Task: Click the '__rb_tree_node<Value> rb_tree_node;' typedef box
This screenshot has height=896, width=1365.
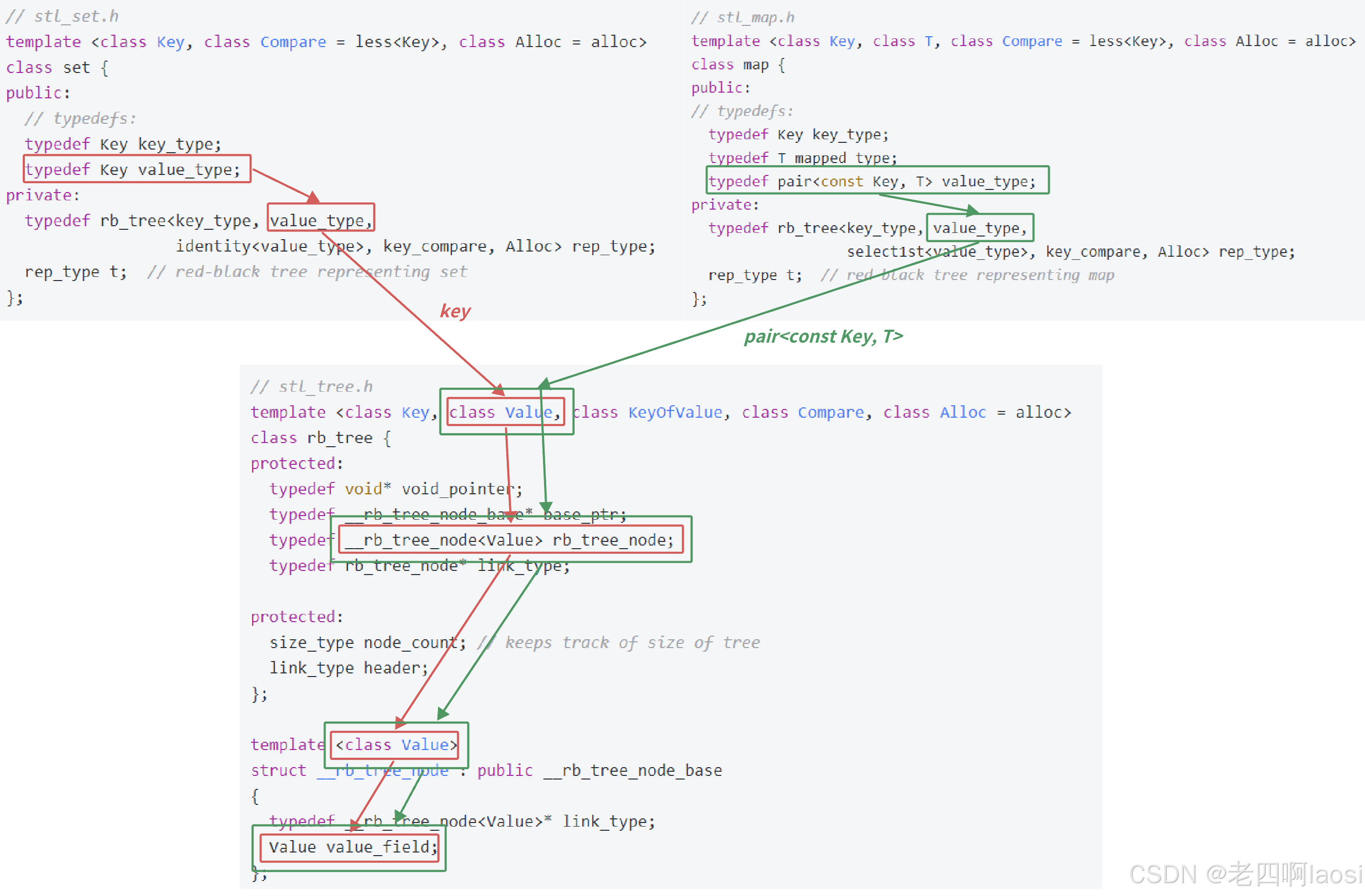Action: click(x=510, y=540)
